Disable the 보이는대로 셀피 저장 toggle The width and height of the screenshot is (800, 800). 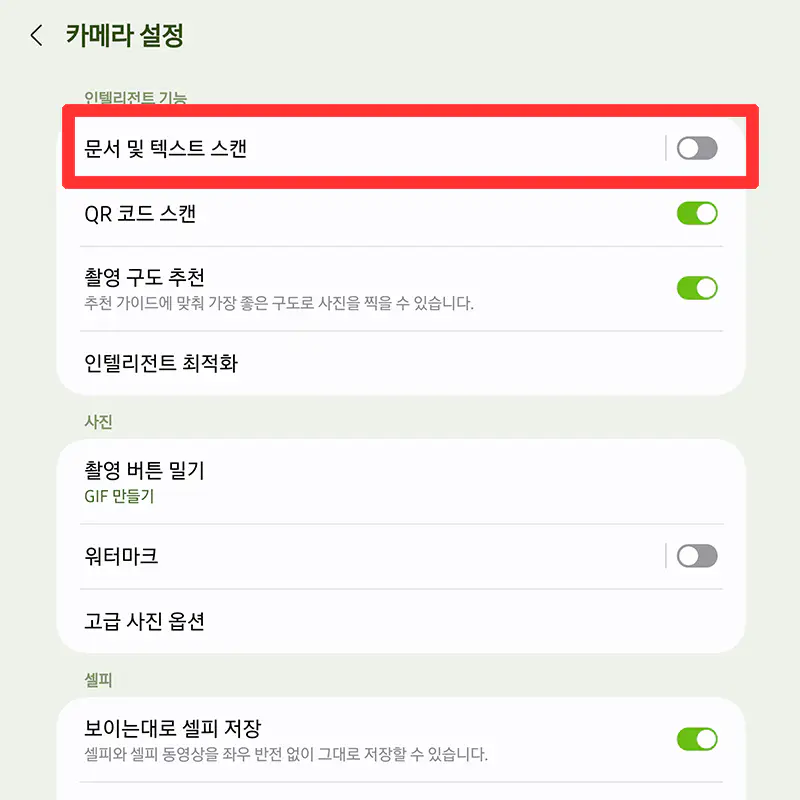(697, 739)
